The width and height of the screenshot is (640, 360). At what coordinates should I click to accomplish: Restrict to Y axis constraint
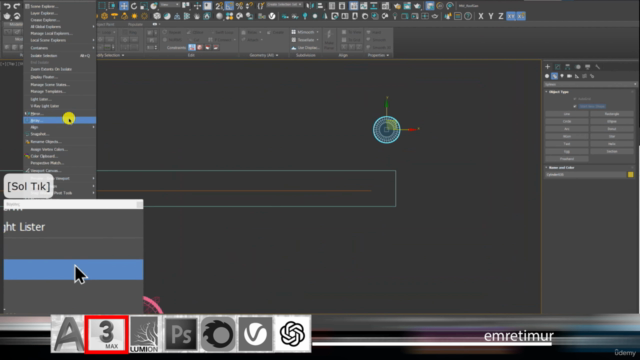tap(491, 16)
